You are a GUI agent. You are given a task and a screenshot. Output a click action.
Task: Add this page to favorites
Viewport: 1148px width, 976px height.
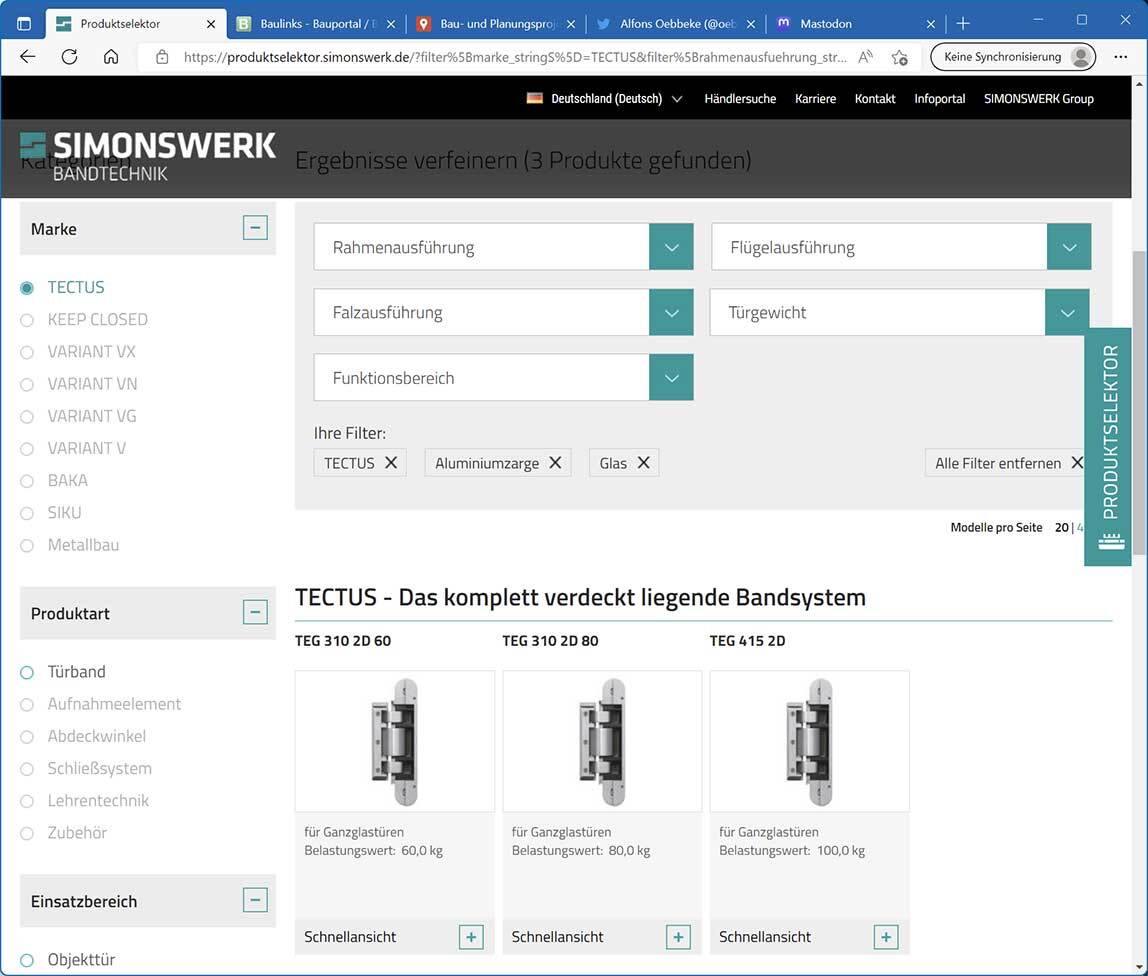900,57
